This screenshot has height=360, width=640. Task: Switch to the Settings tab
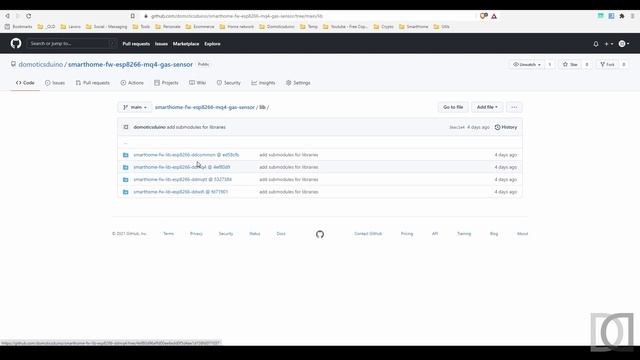coord(298,83)
